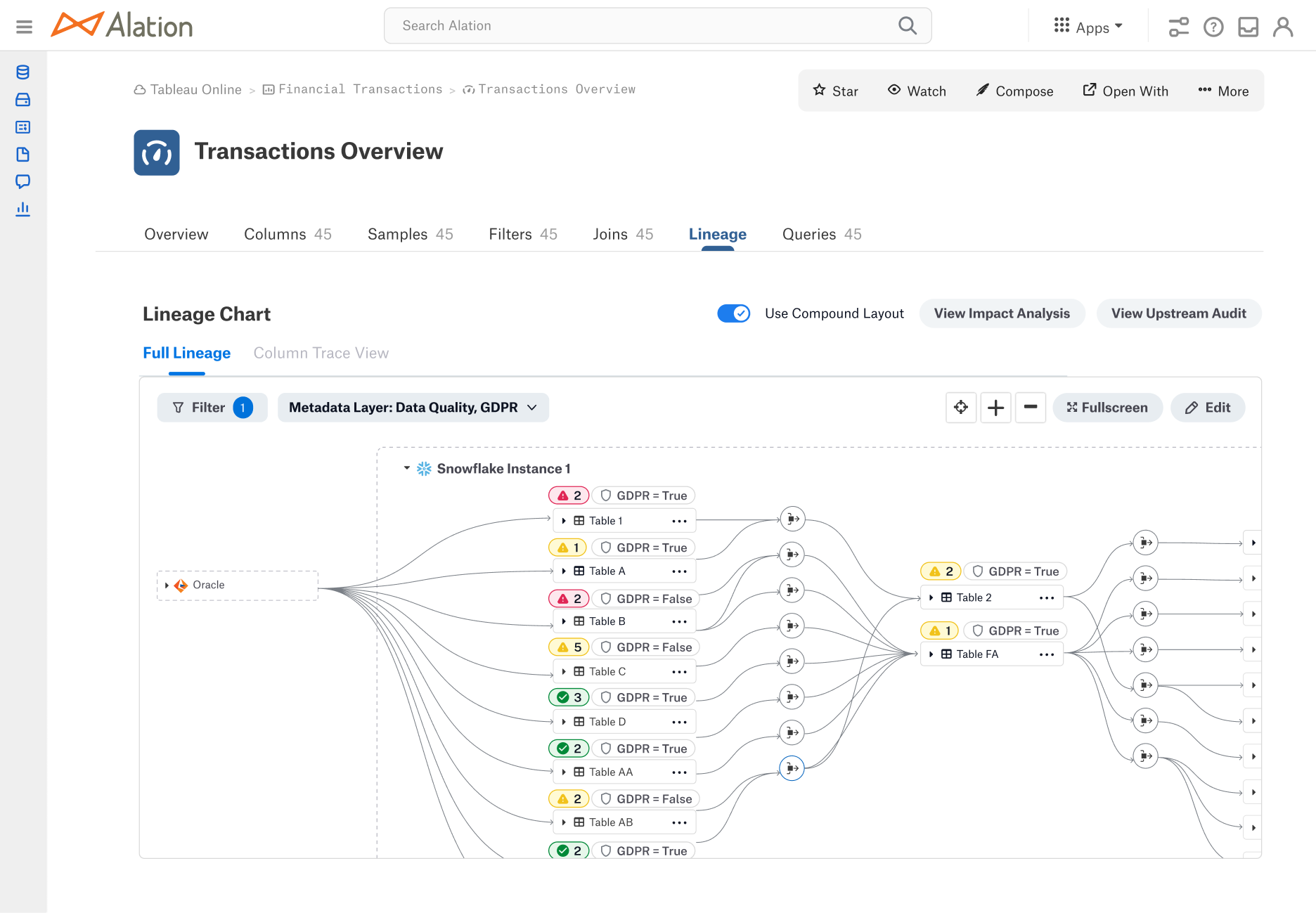
Task: Open the database icon in left sidebar
Action: (x=22, y=72)
